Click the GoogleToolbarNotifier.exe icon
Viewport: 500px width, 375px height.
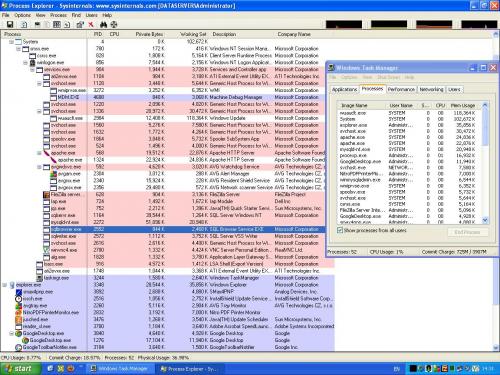point(19,347)
